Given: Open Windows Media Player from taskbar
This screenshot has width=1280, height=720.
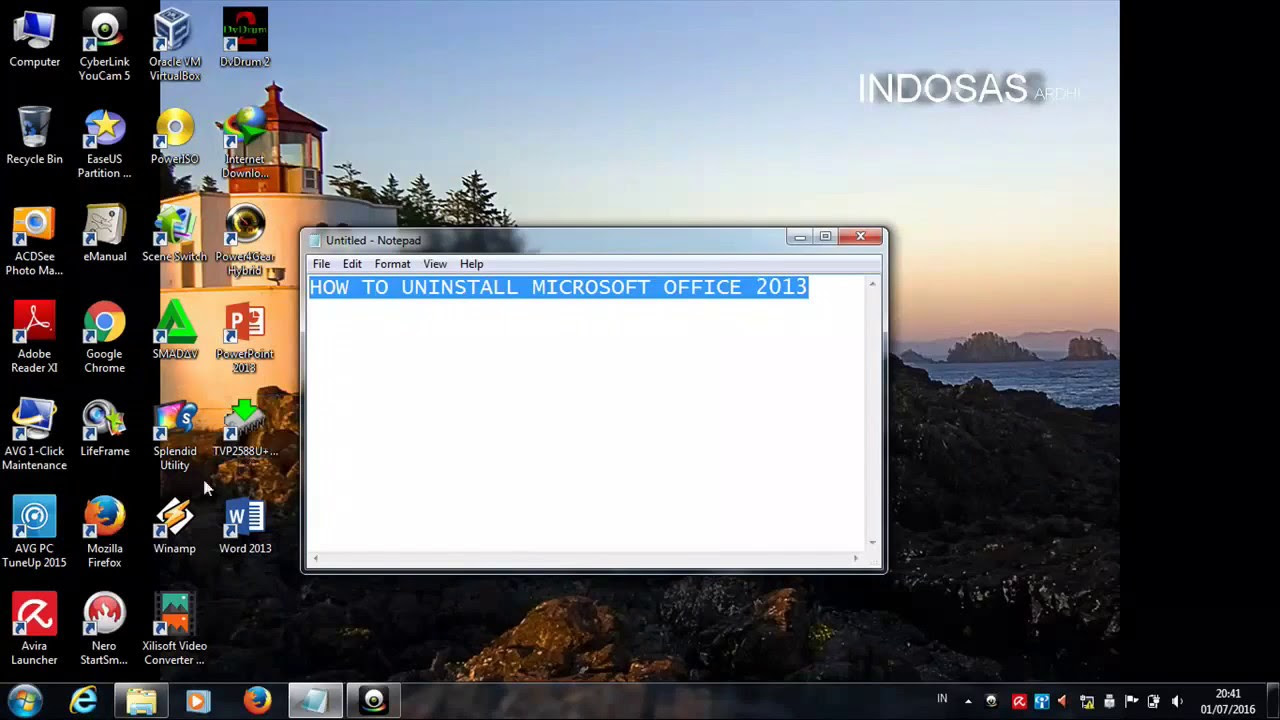Looking at the screenshot, I should [x=198, y=701].
